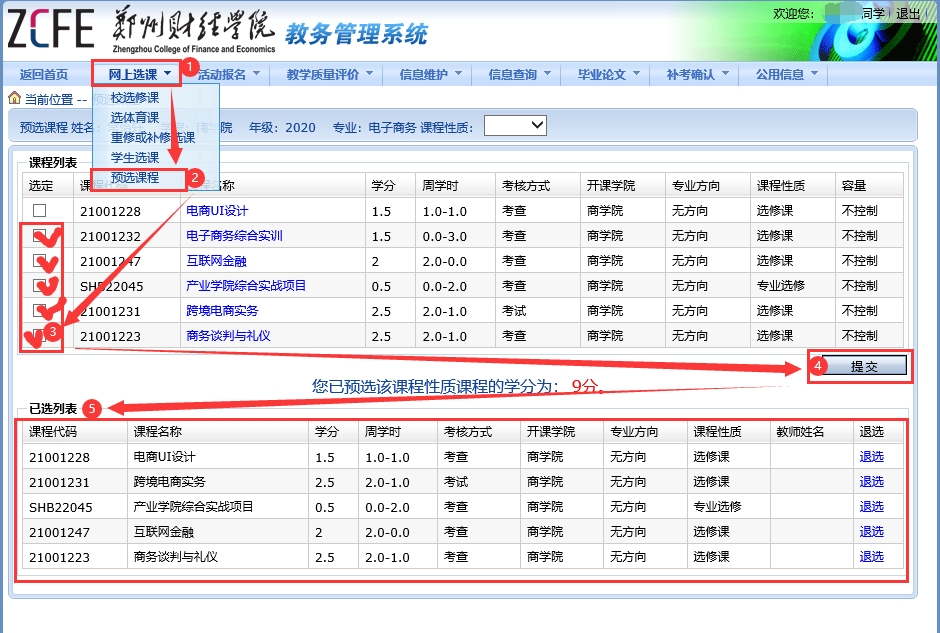Choose 重修或补修选课 from the open menu
This screenshot has width=940, height=633.
(x=153, y=137)
